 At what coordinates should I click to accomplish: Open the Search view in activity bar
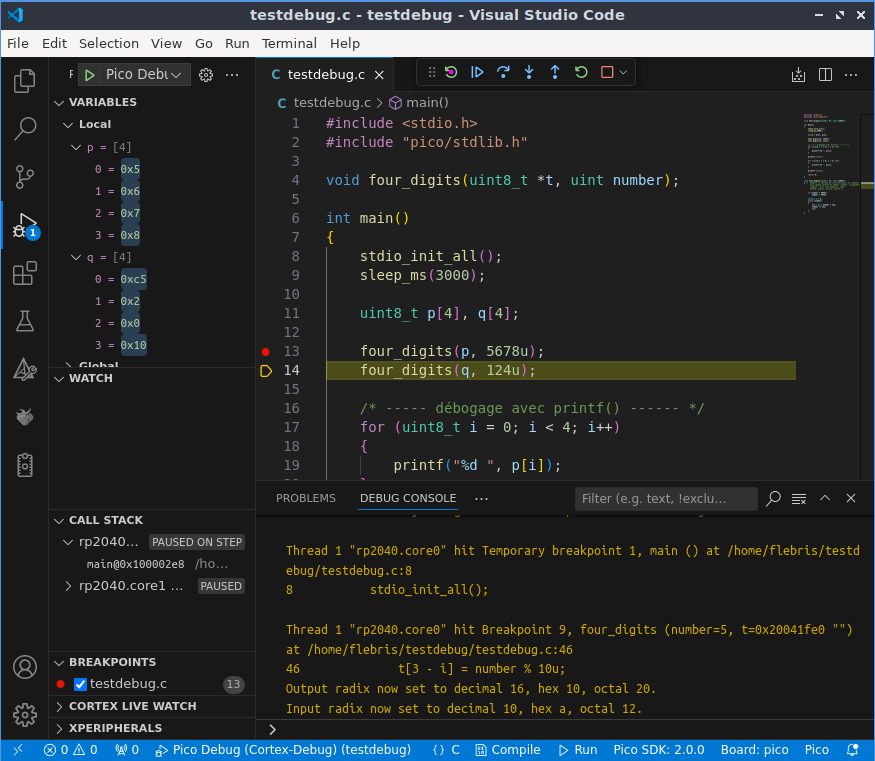coord(25,129)
